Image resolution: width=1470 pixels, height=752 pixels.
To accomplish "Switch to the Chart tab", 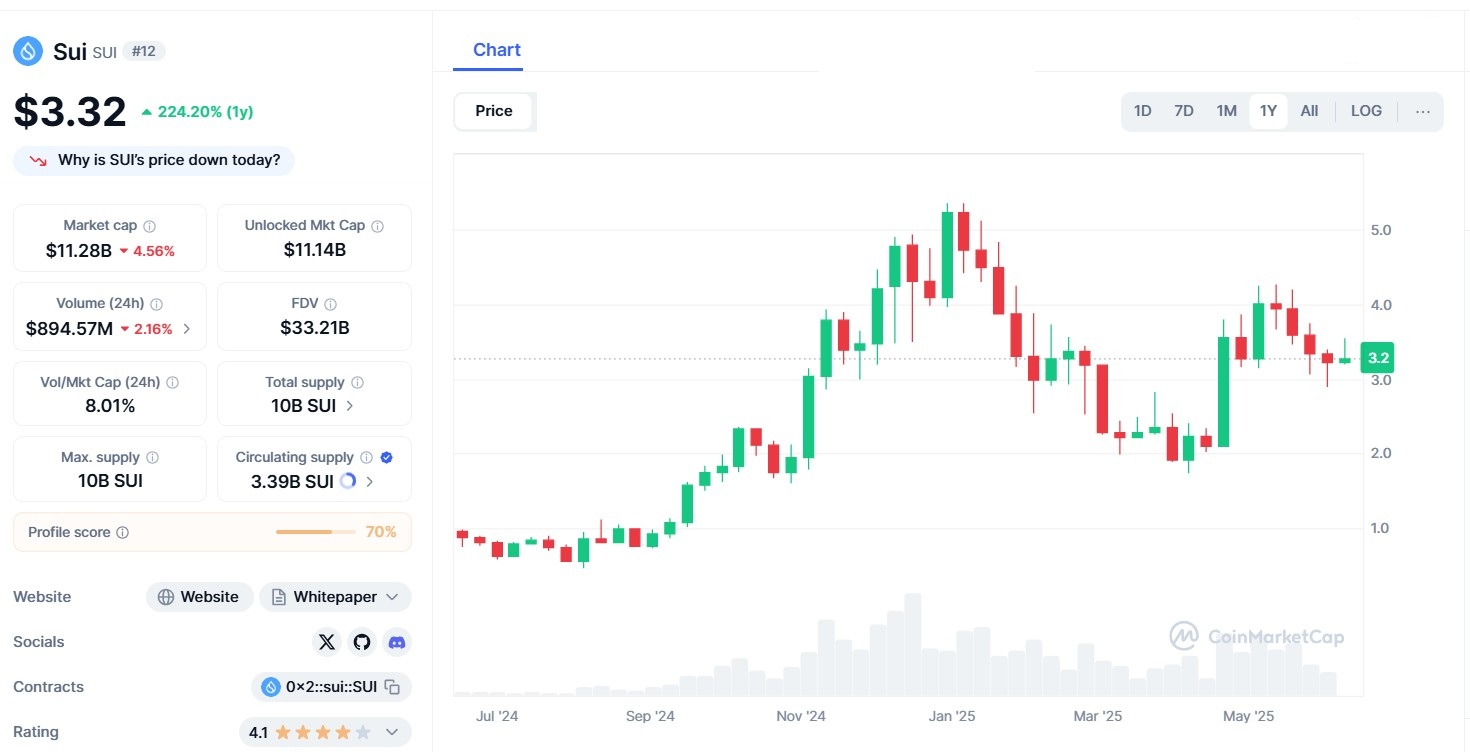I will [496, 50].
